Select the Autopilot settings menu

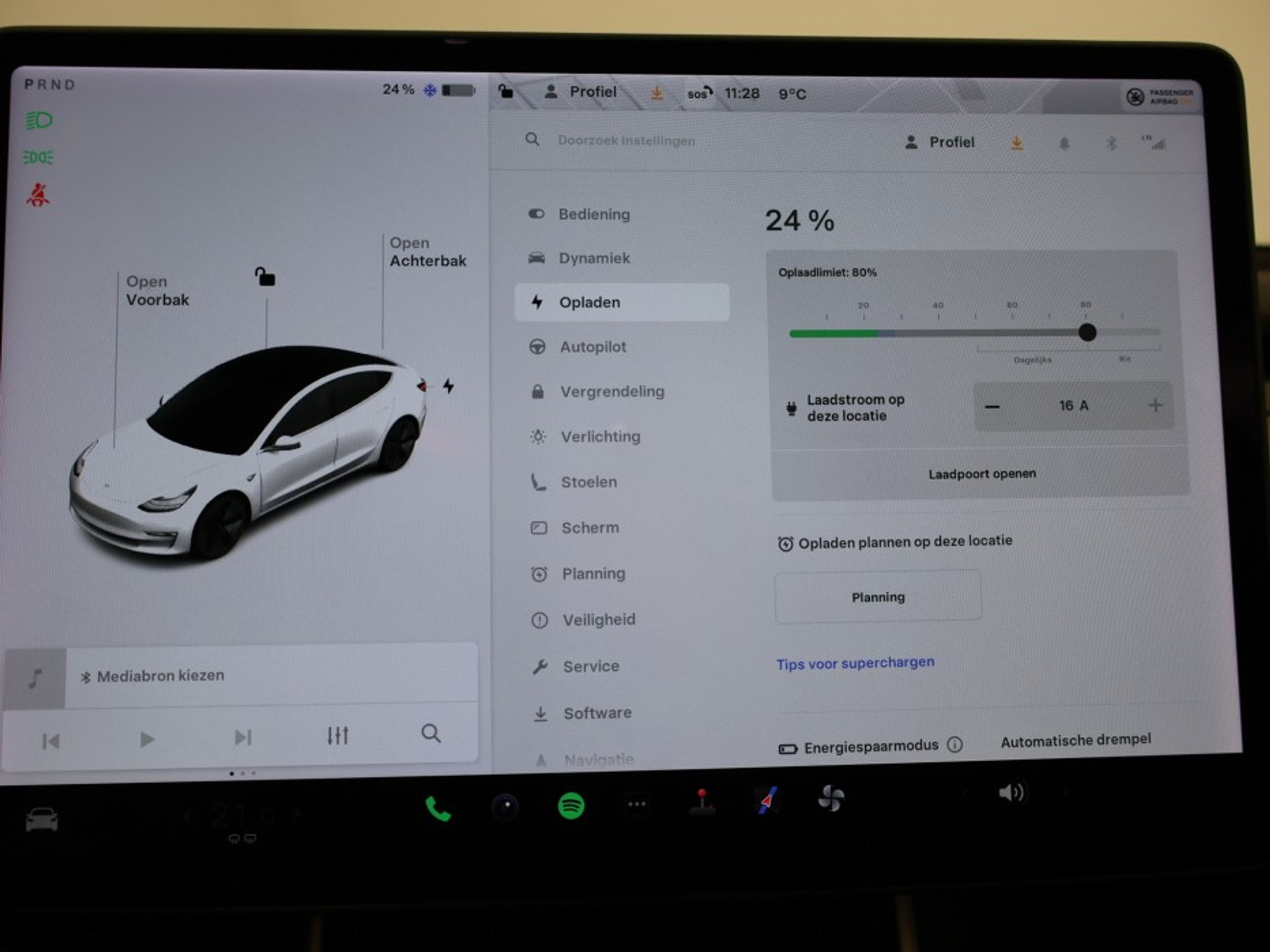[593, 346]
